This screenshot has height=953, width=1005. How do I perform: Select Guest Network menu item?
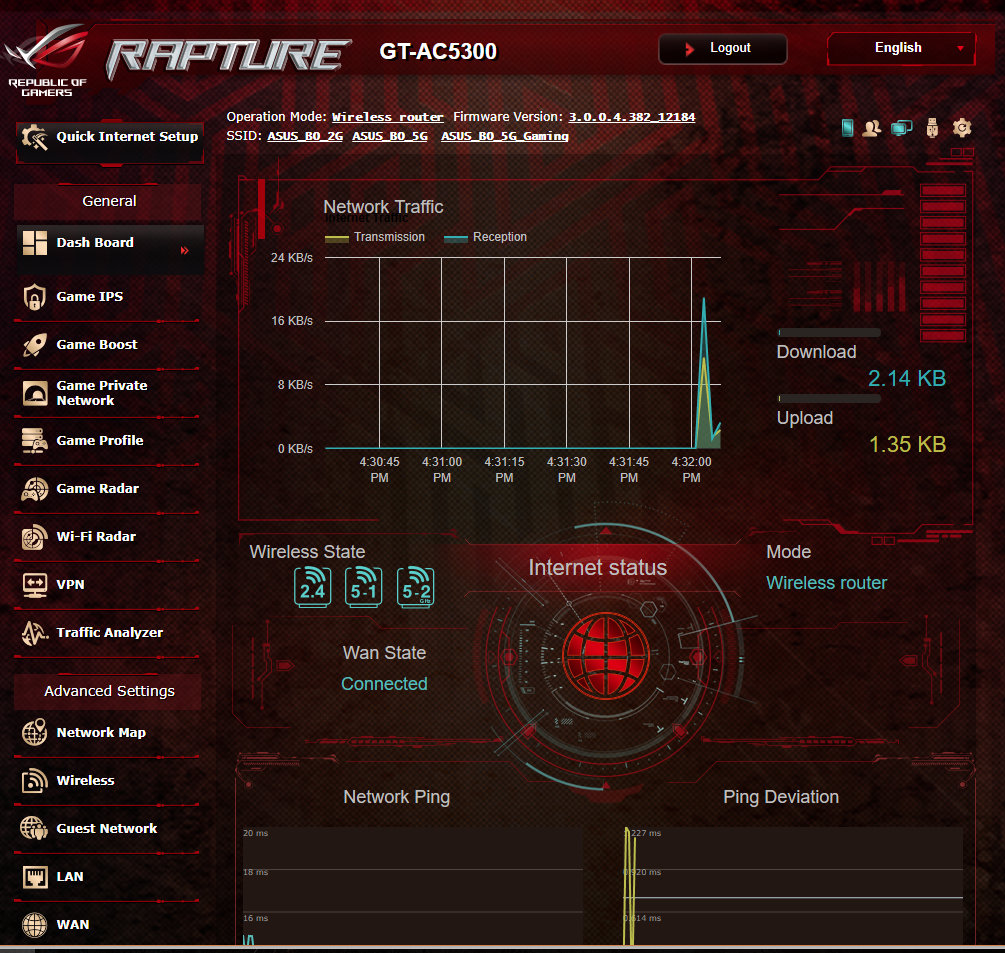click(109, 829)
